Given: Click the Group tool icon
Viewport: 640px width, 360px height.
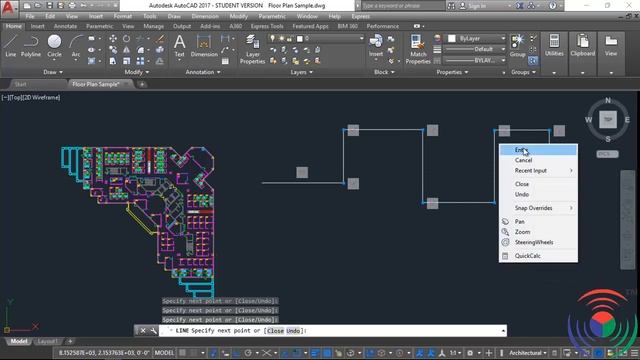Looking at the screenshot, I should click(x=518, y=45).
